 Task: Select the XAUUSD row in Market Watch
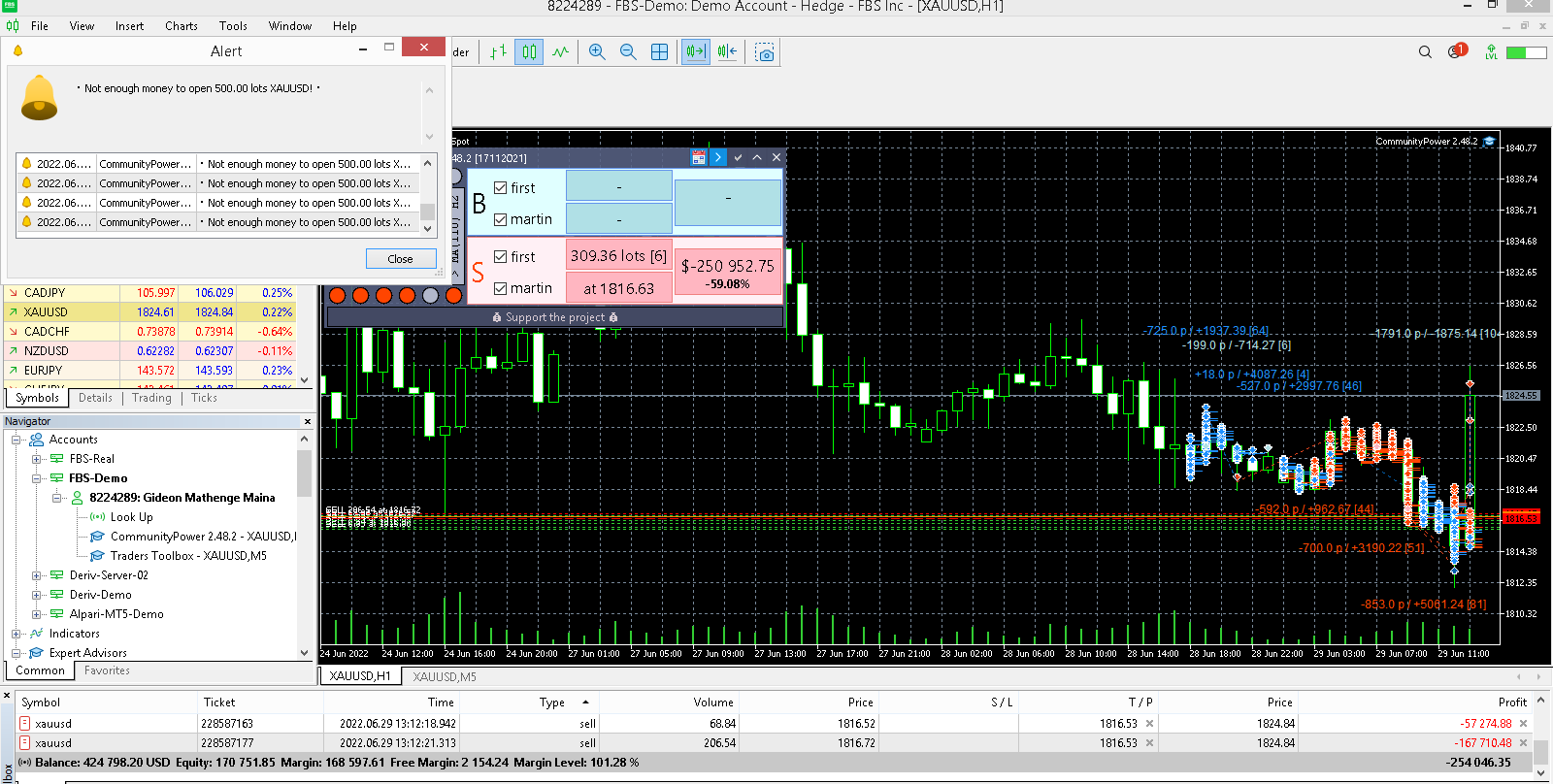(150, 312)
